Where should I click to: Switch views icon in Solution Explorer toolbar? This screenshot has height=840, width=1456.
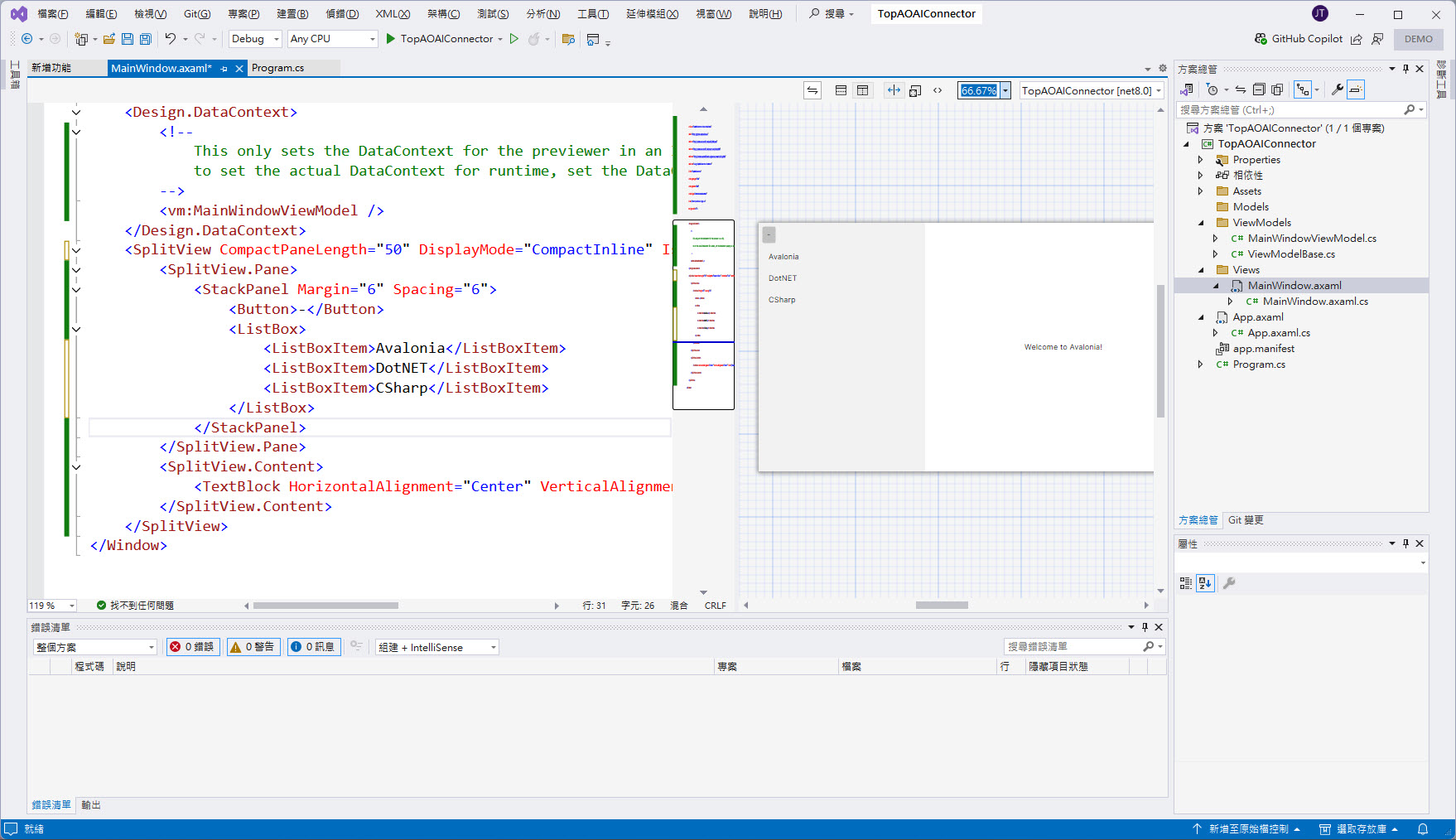point(1187,89)
